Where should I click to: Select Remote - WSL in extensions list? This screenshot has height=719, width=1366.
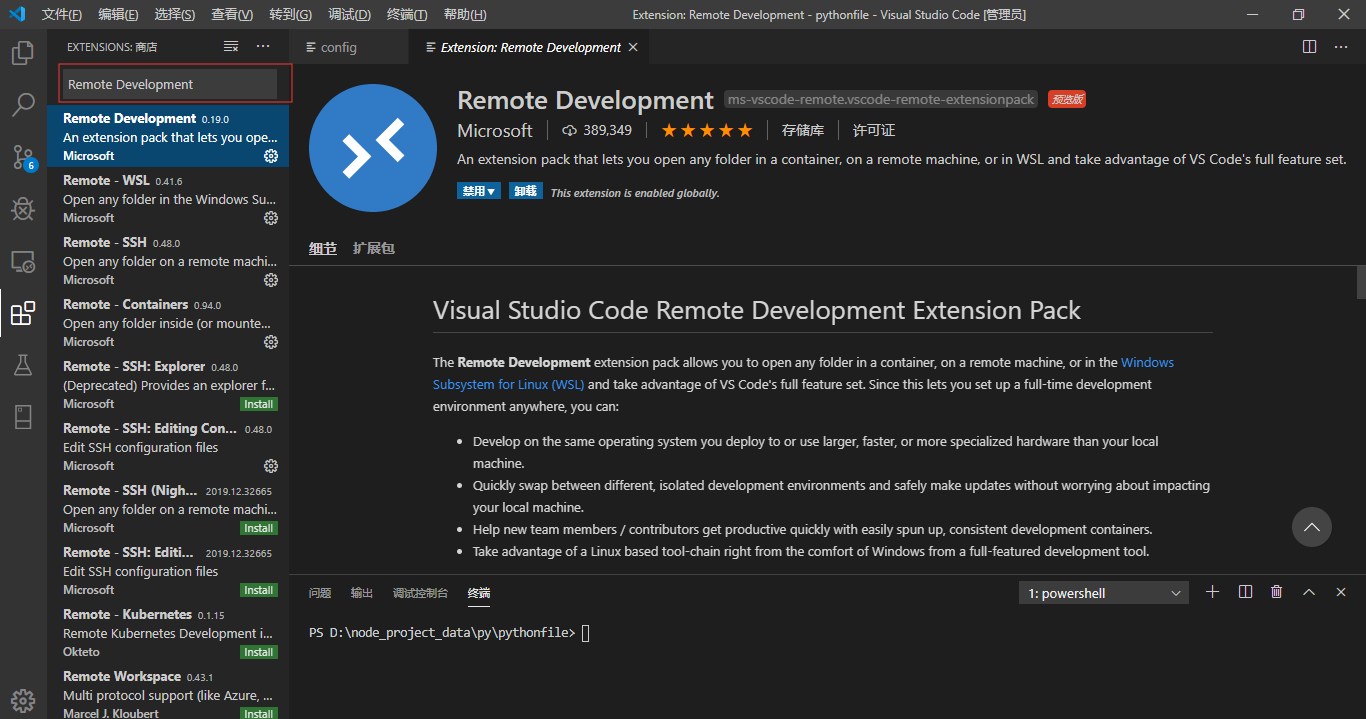(x=168, y=198)
